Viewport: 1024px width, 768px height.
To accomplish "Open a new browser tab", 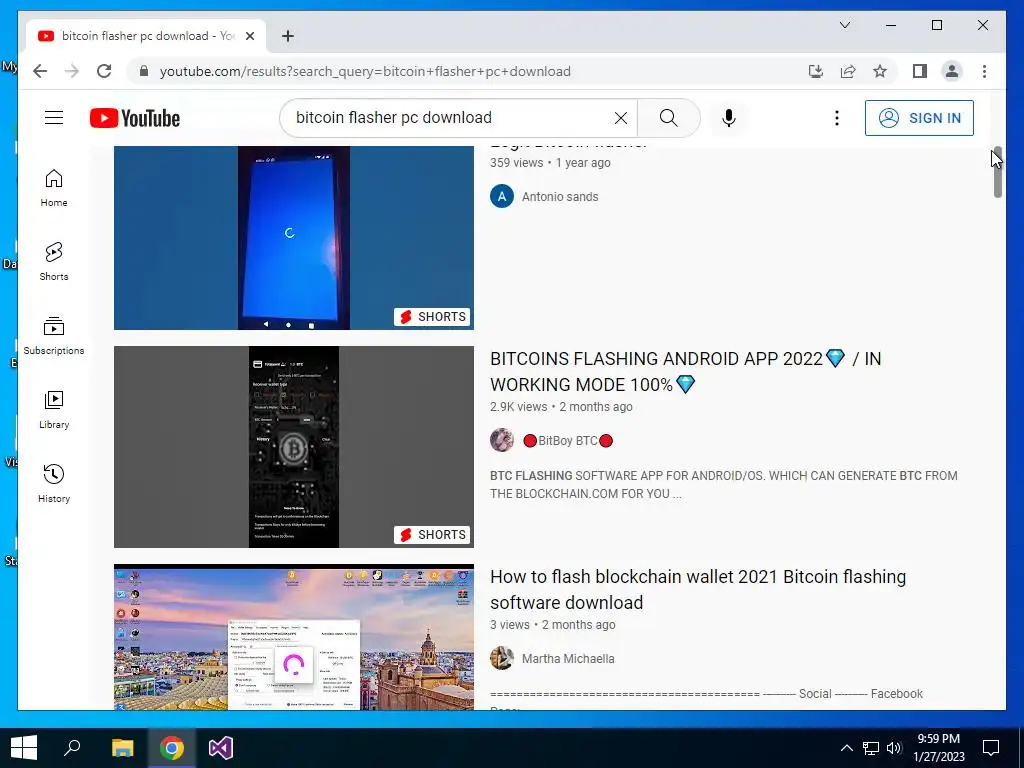I will click(287, 36).
